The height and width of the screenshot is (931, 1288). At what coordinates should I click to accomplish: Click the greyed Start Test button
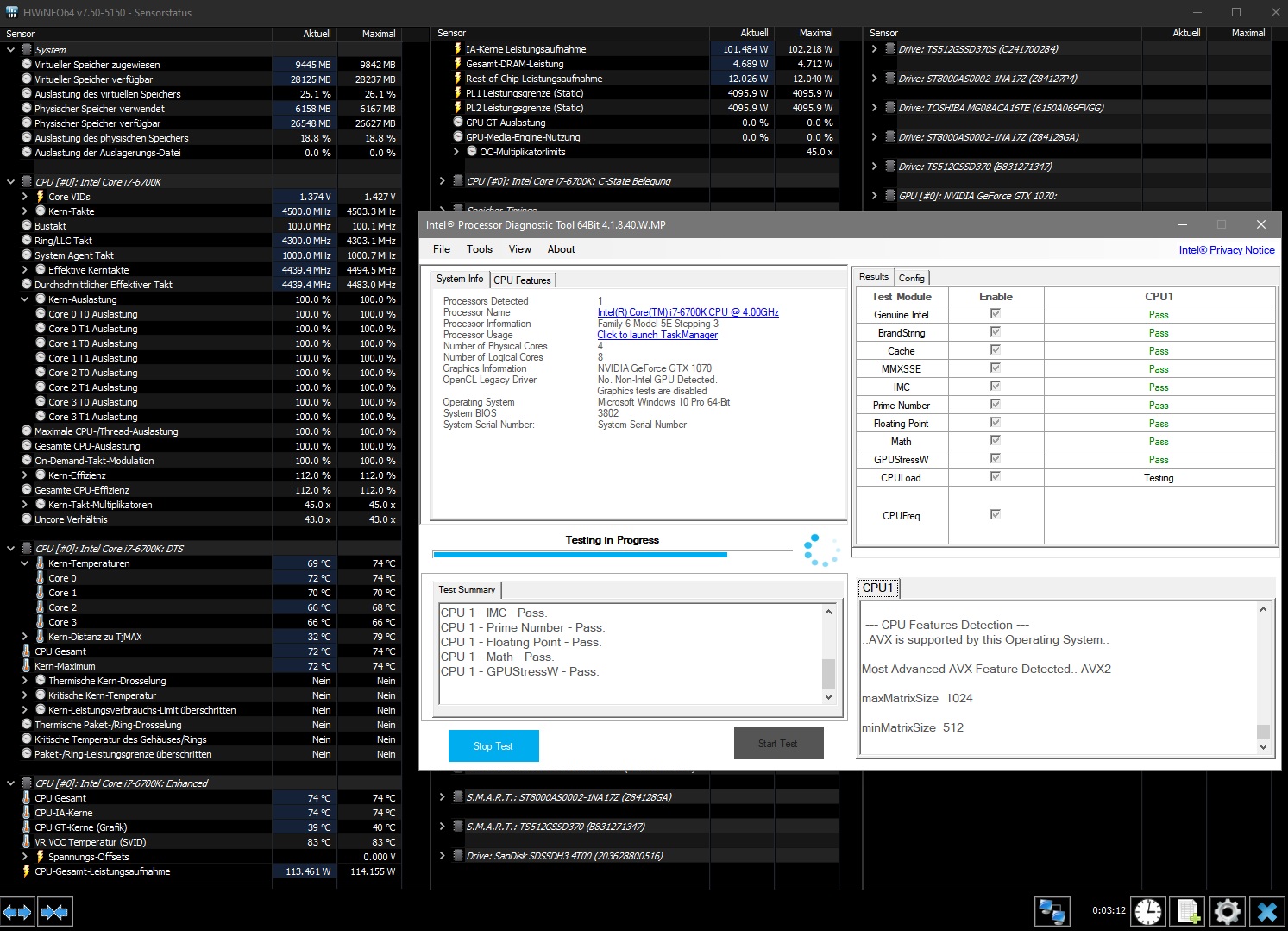[778, 744]
